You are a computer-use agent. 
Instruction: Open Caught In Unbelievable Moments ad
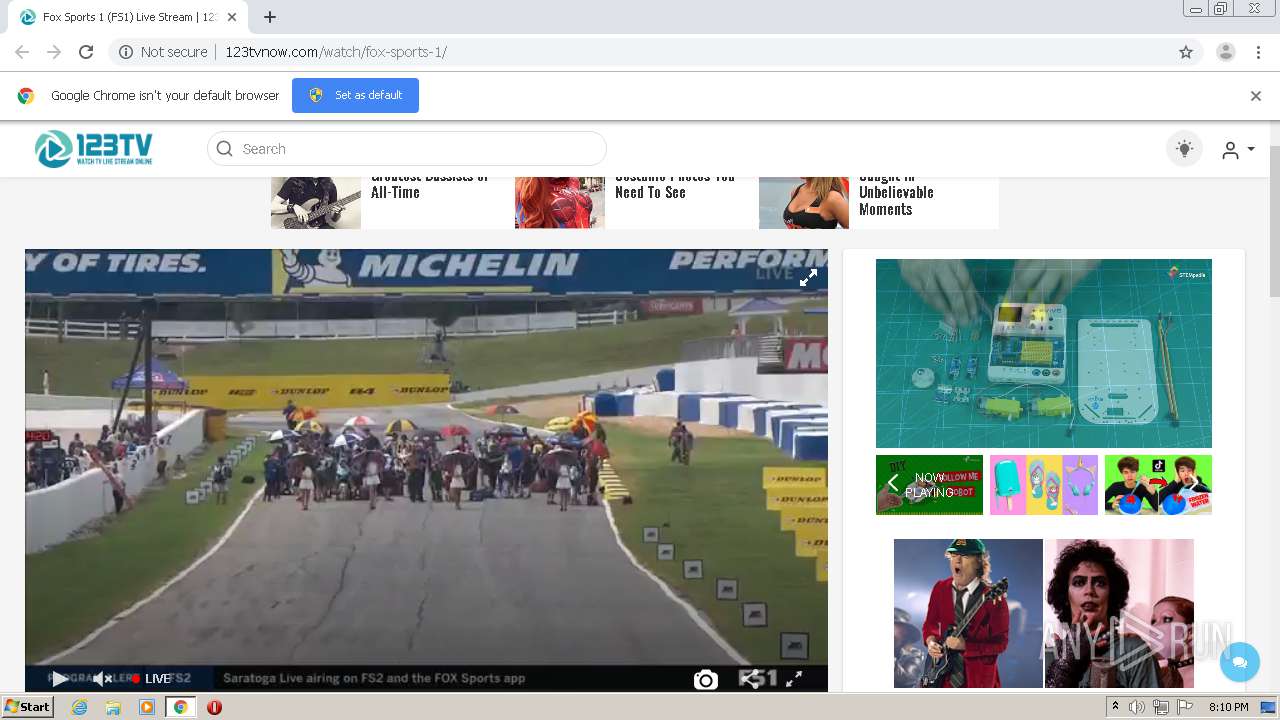click(896, 192)
